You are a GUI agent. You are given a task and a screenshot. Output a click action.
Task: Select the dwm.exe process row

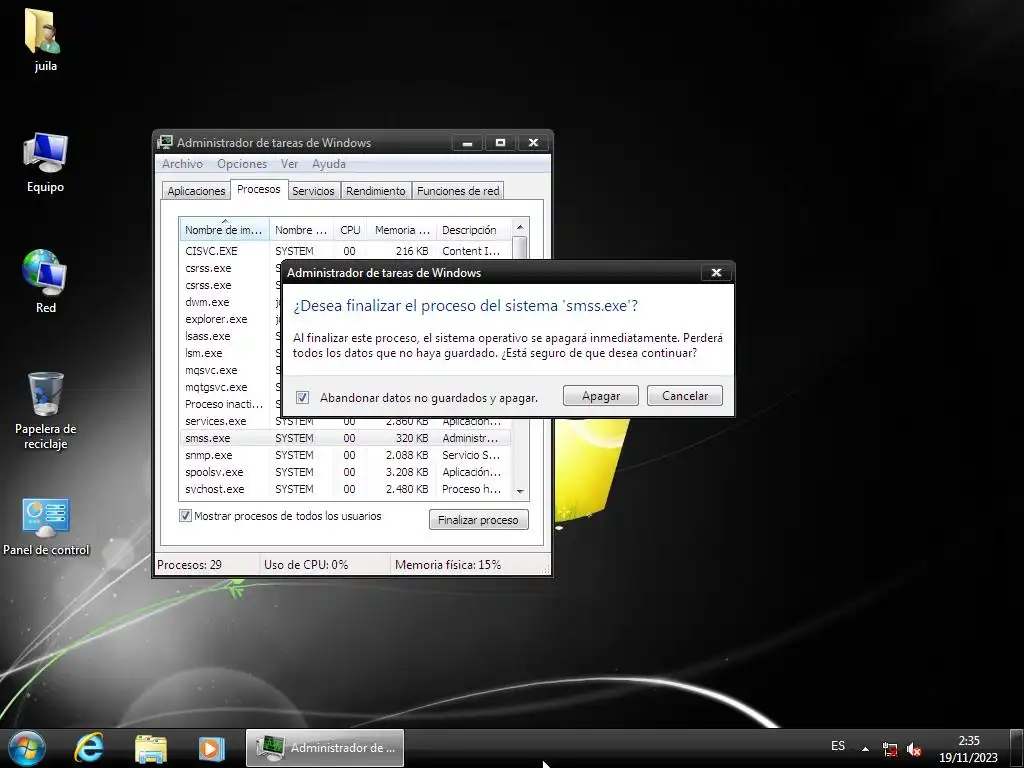231,302
